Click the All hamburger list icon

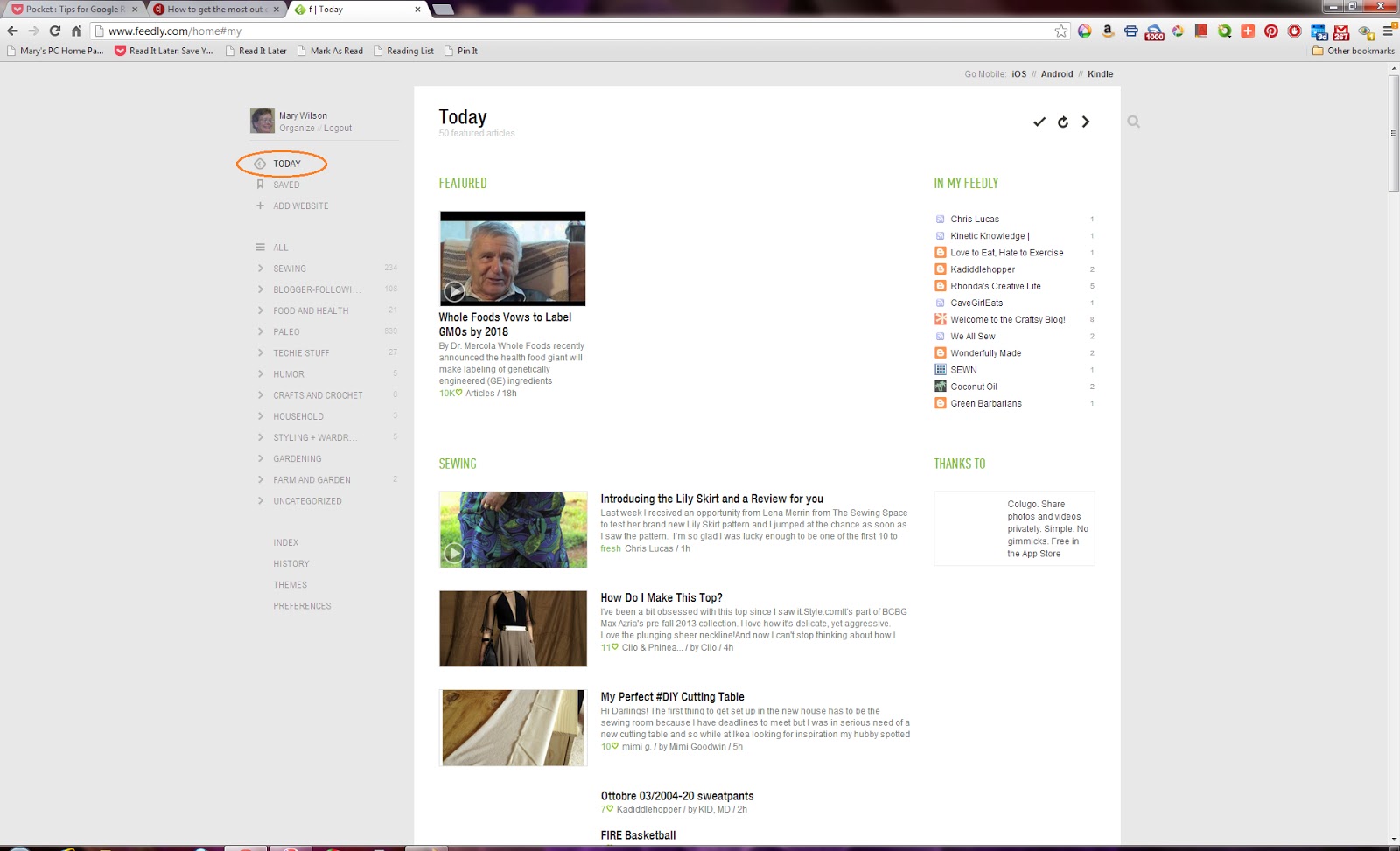click(x=260, y=248)
